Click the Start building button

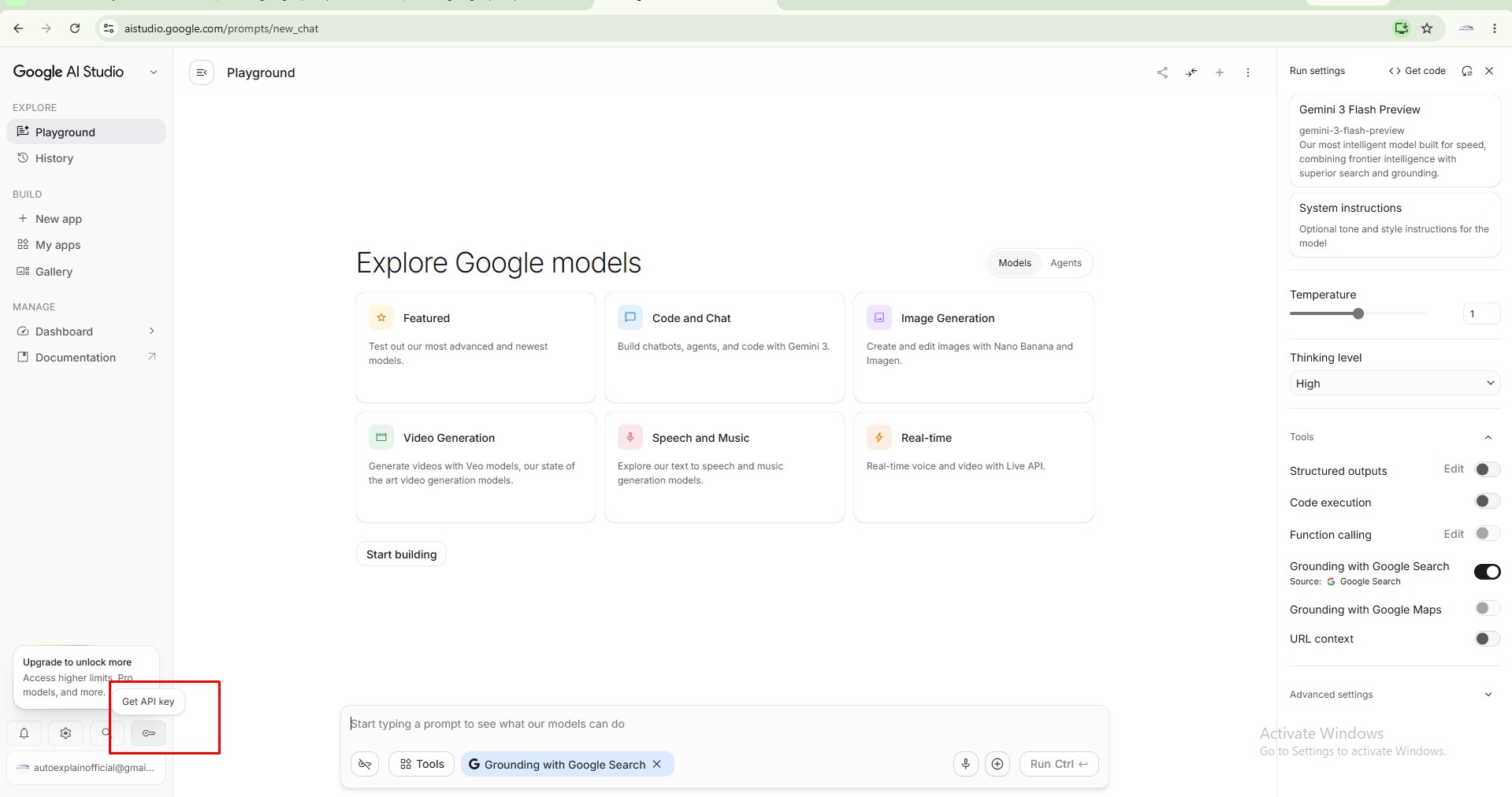tap(401, 554)
